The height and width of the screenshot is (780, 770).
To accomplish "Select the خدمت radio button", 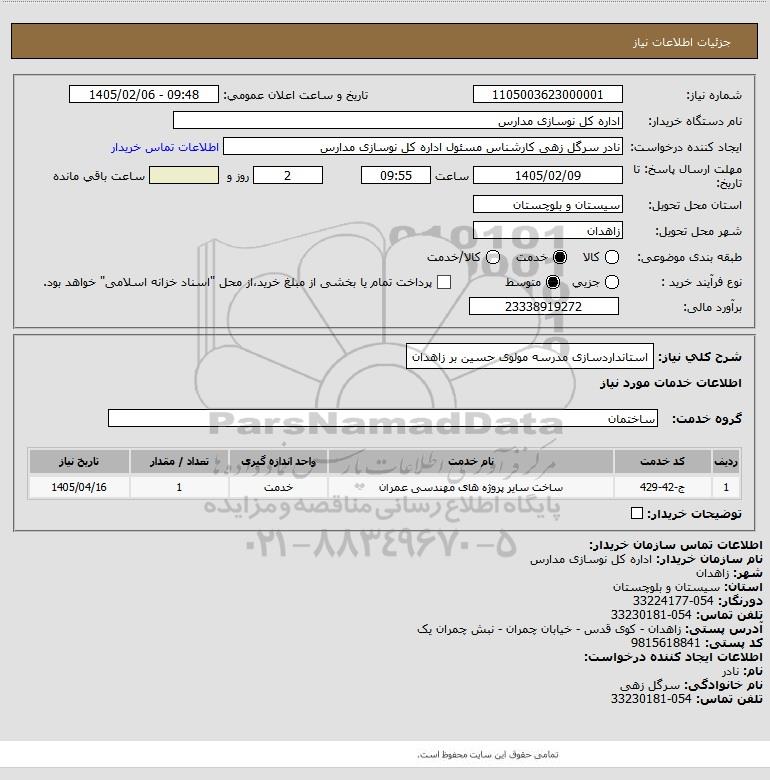I will pos(560,257).
